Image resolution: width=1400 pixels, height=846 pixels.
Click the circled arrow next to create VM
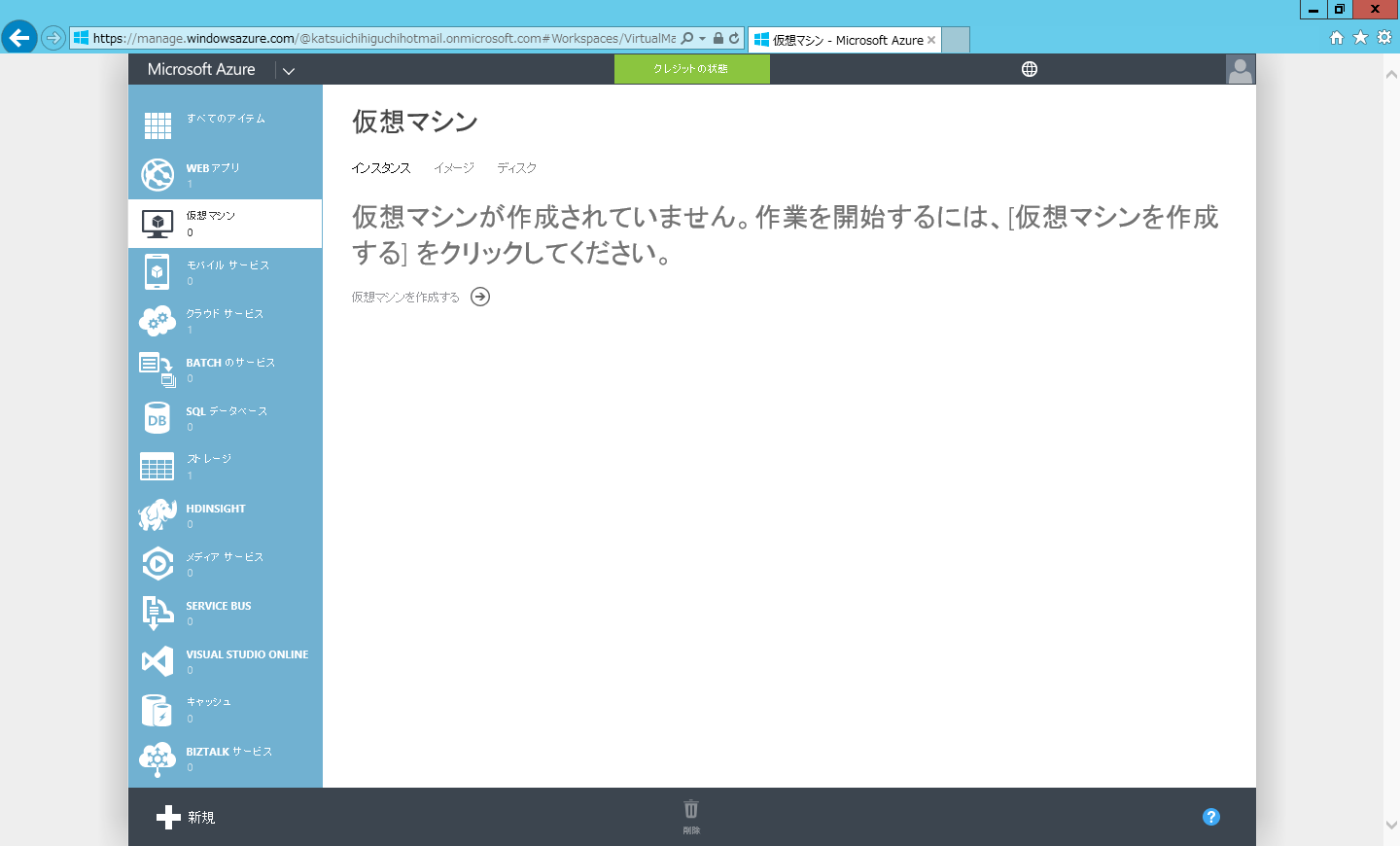pyautogui.click(x=480, y=297)
